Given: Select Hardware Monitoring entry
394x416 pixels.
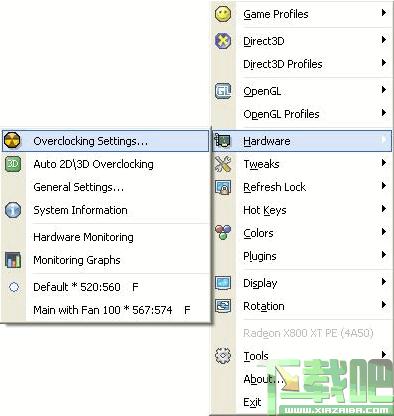Looking at the screenshot, I should tap(105, 237).
